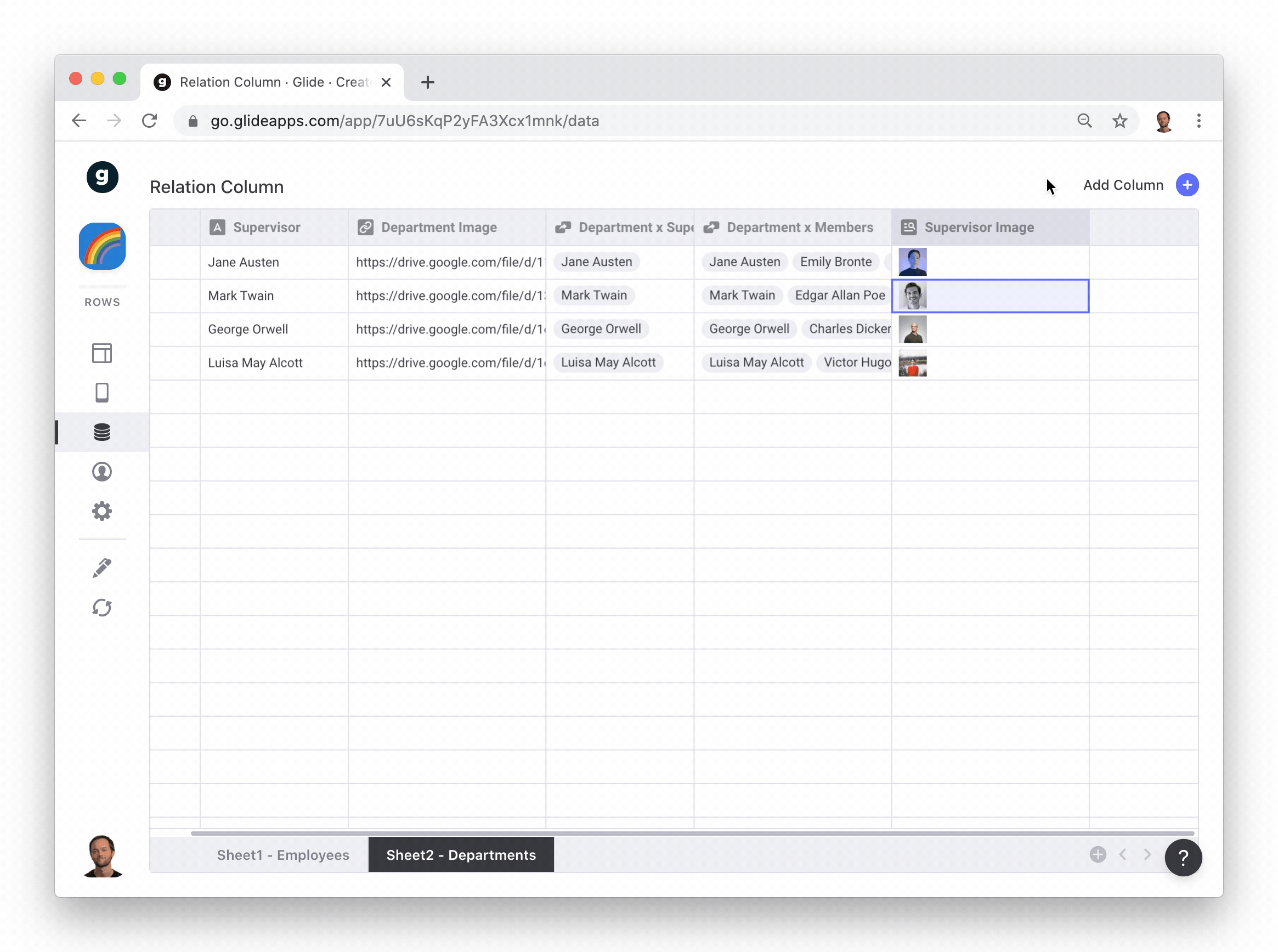Open the help question mark button
1278x952 pixels.
coord(1183,858)
